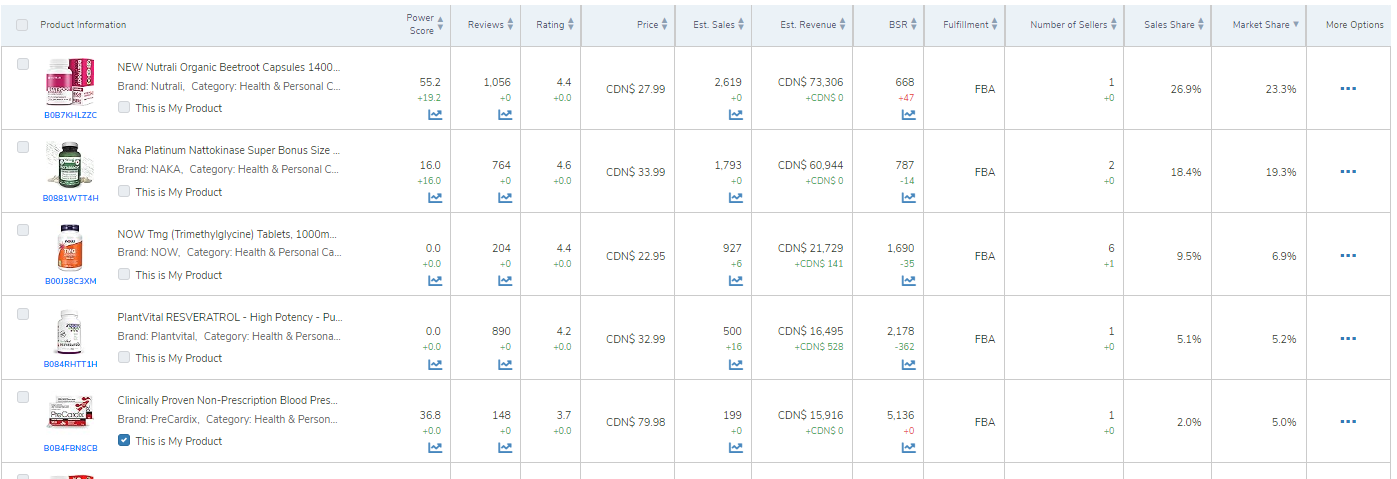Open more options menu for PreCardix row
1397x479 pixels.
[1348, 422]
